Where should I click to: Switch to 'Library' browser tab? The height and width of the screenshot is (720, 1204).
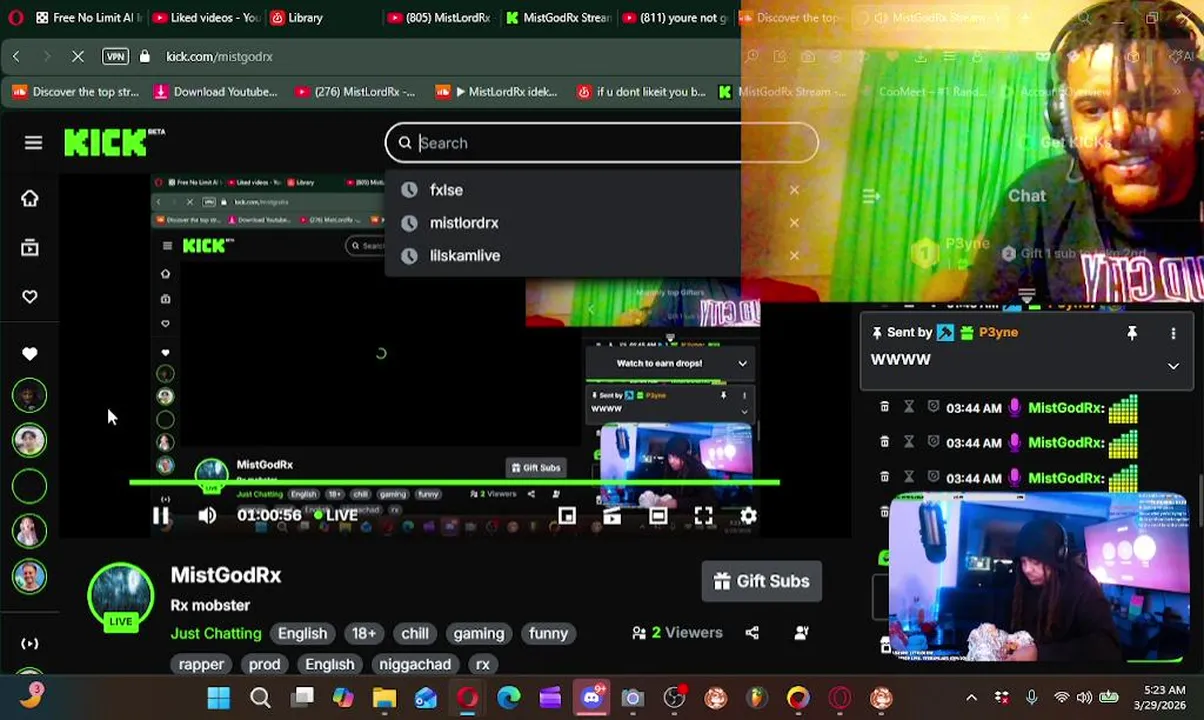295,18
